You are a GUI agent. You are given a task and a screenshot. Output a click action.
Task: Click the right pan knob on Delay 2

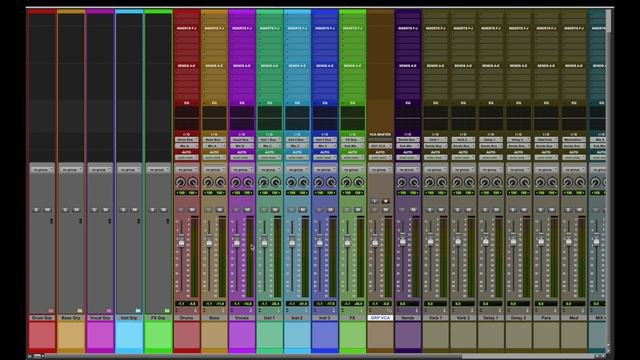[x=525, y=182]
